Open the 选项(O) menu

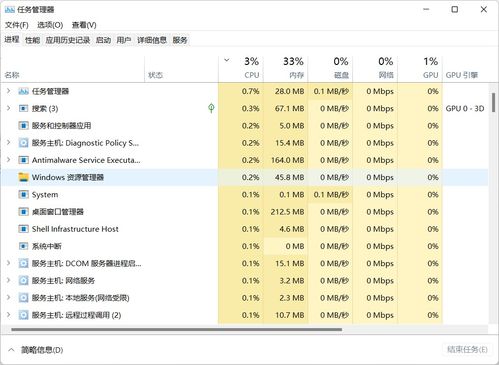(50, 25)
